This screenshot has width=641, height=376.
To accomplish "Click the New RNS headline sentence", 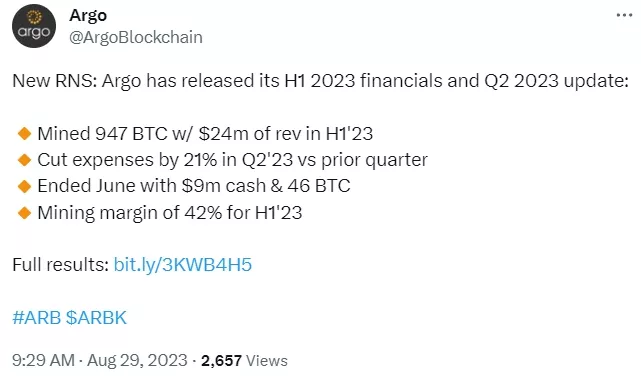I will [320, 81].
